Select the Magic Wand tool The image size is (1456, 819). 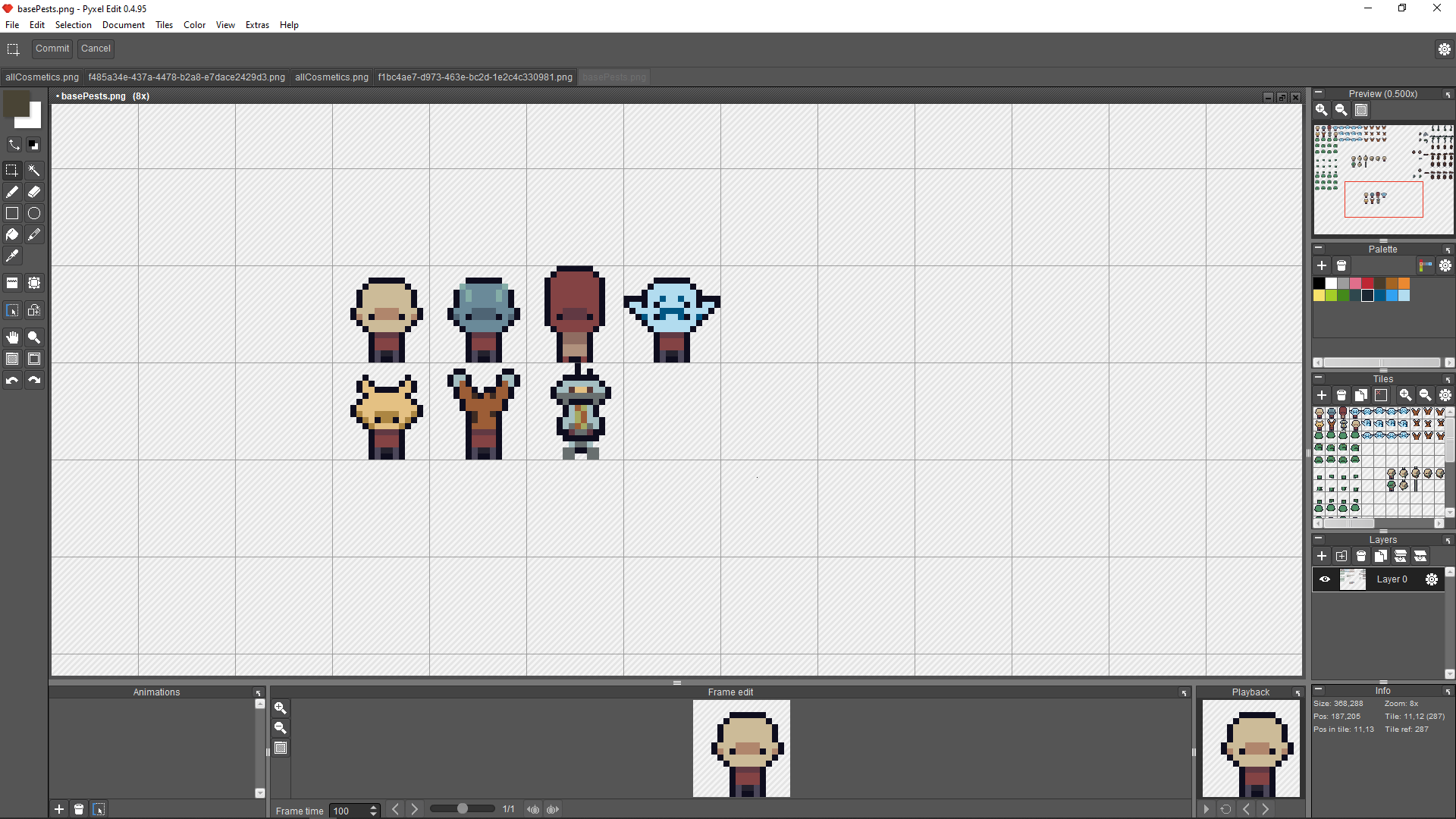pos(34,171)
